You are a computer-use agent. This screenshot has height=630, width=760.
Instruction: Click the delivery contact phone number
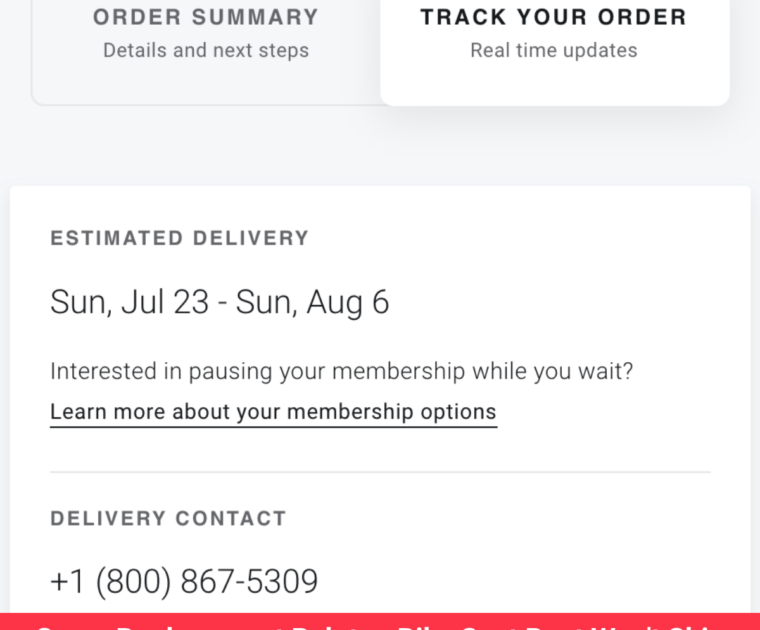(x=184, y=581)
